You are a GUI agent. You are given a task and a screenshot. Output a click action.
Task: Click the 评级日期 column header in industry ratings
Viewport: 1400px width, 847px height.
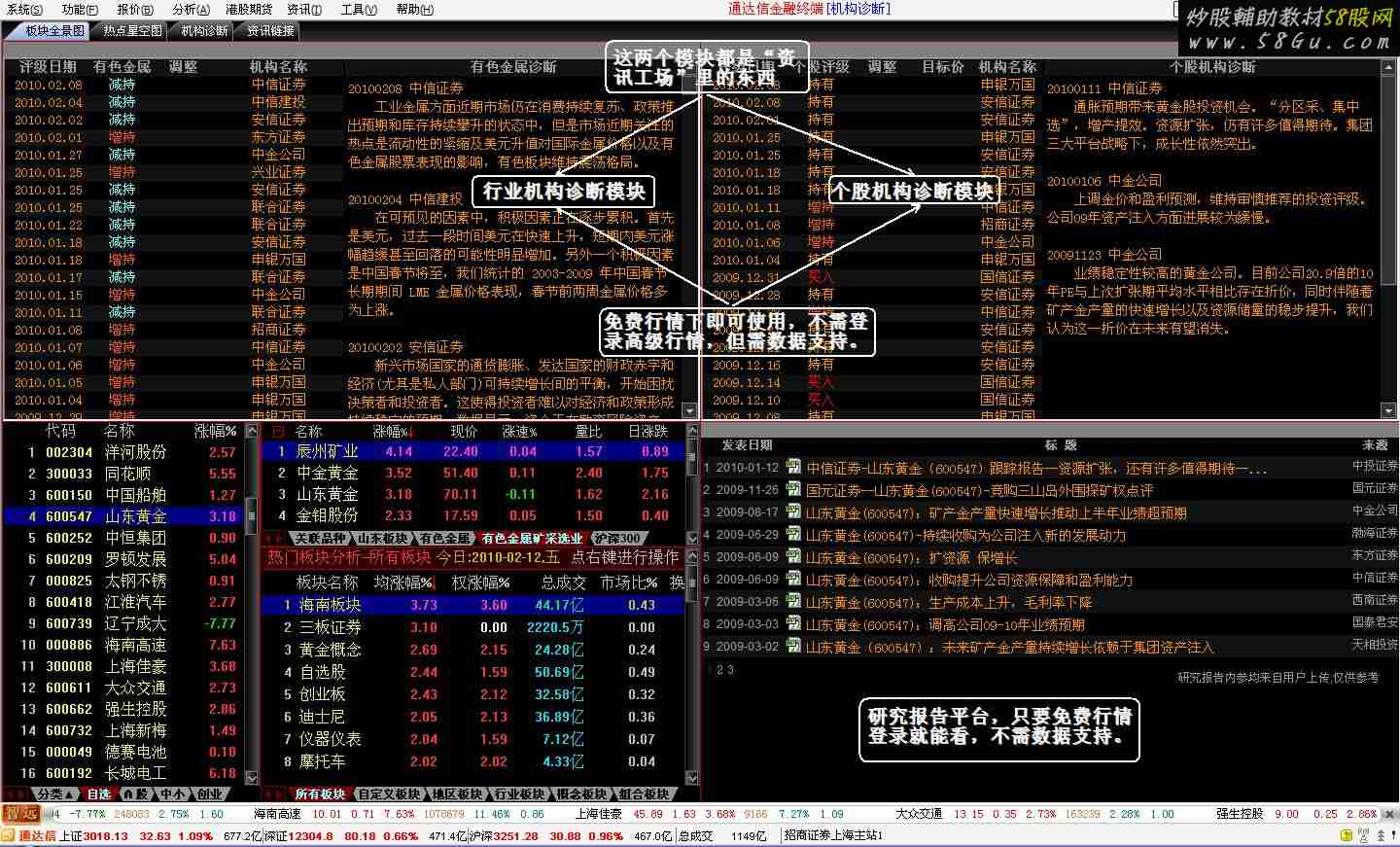48,67
